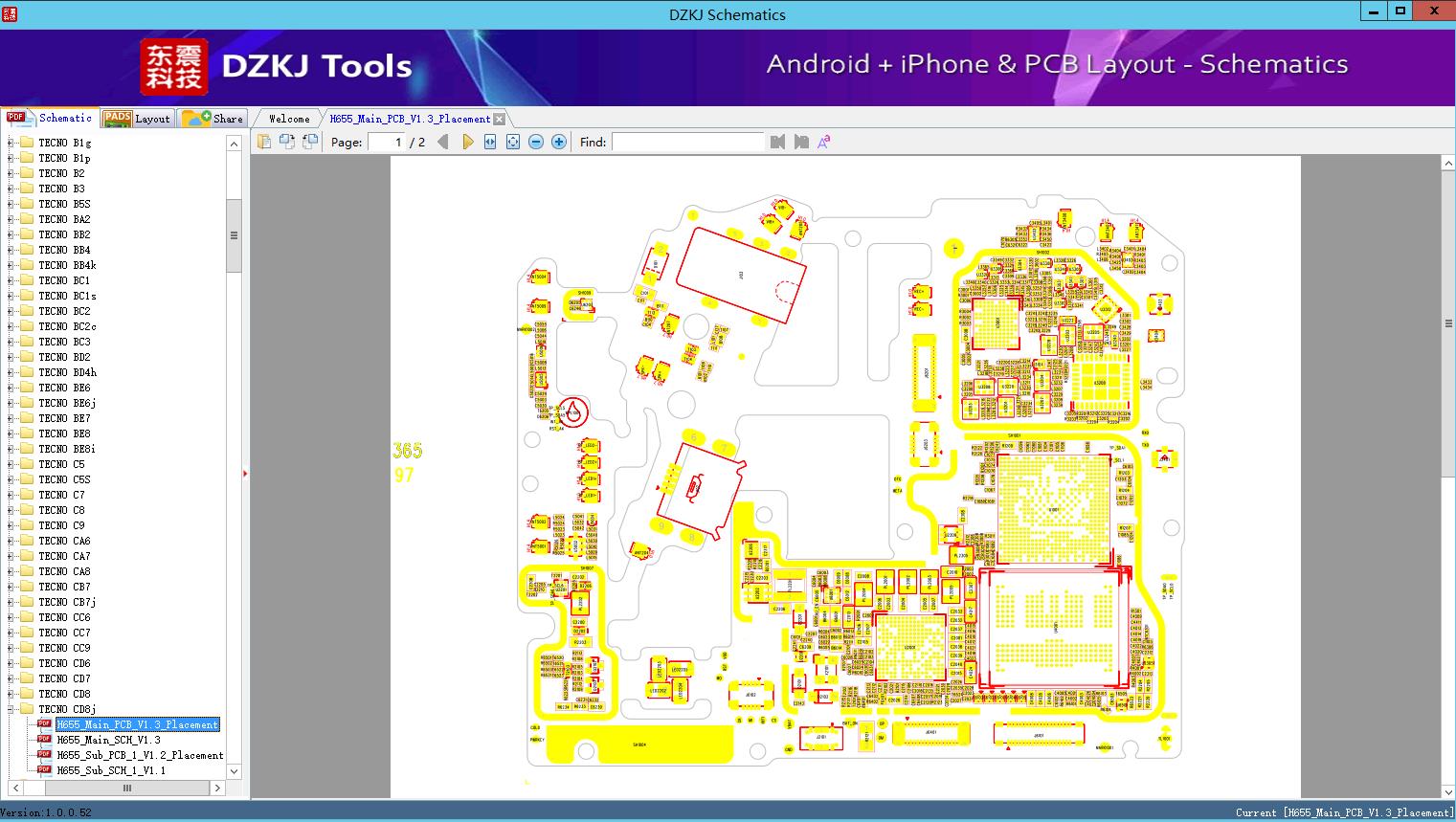
Task: Click the match case search icon
Action: [x=823, y=142]
